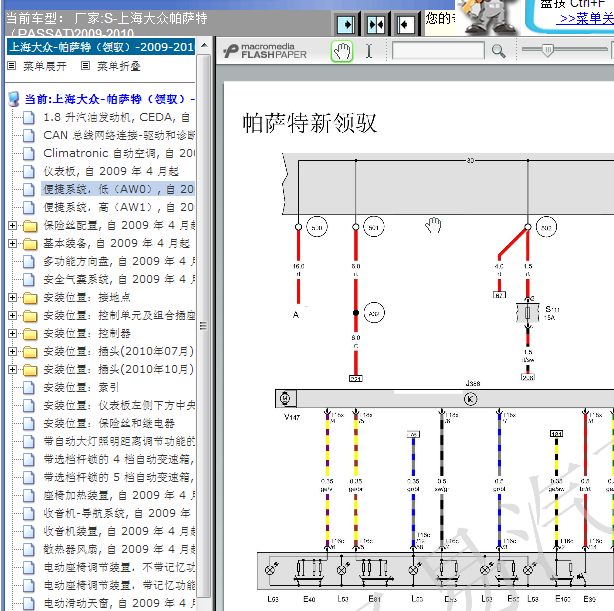This screenshot has height=611, width=614.
Task: Click the K symbol on J388 bar
Action: coord(470,399)
